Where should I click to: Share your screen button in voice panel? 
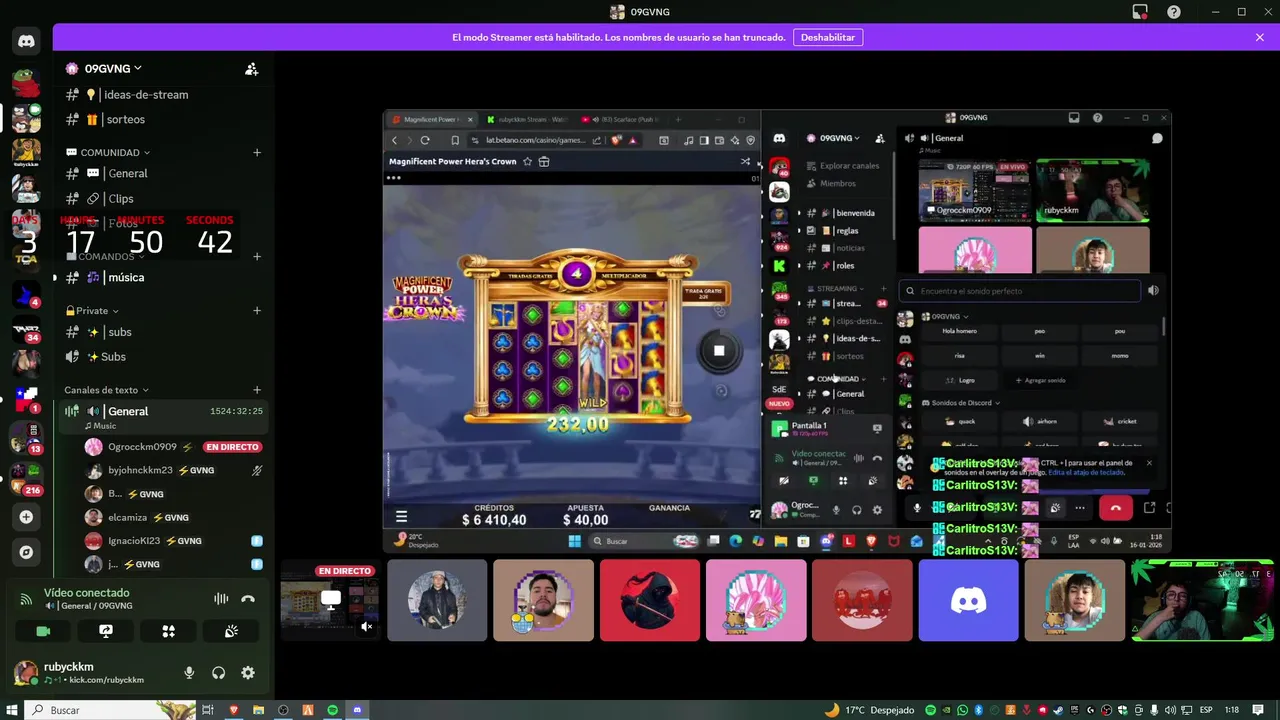click(106, 631)
